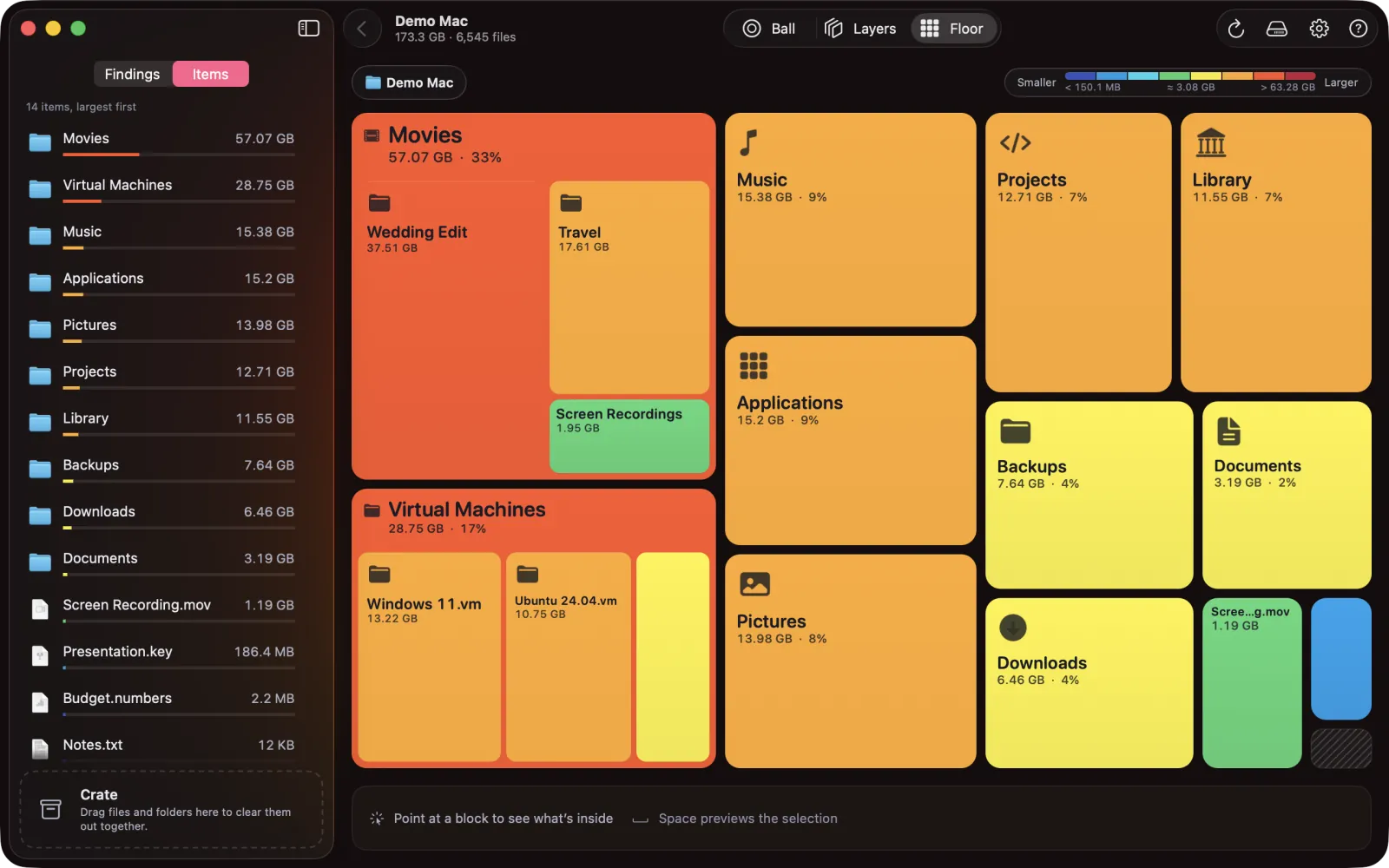Screen dimensions: 1389x868
Task: Select the Floor view tab
Action: [953, 29]
